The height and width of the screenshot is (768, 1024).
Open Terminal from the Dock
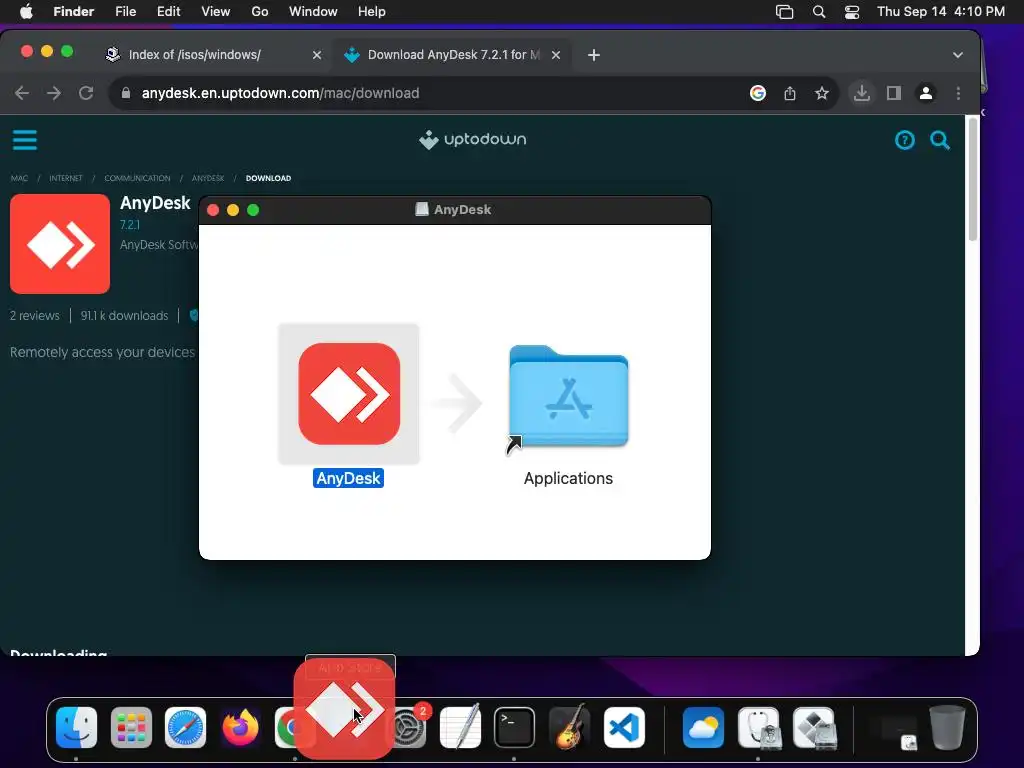click(x=515, y=728)
